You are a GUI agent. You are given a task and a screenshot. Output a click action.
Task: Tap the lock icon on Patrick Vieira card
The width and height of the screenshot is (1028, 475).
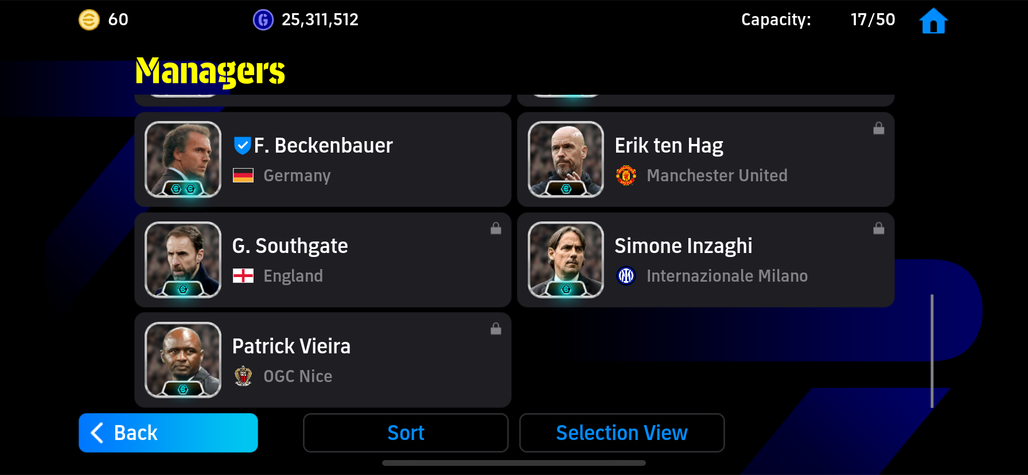click(496, 329)
